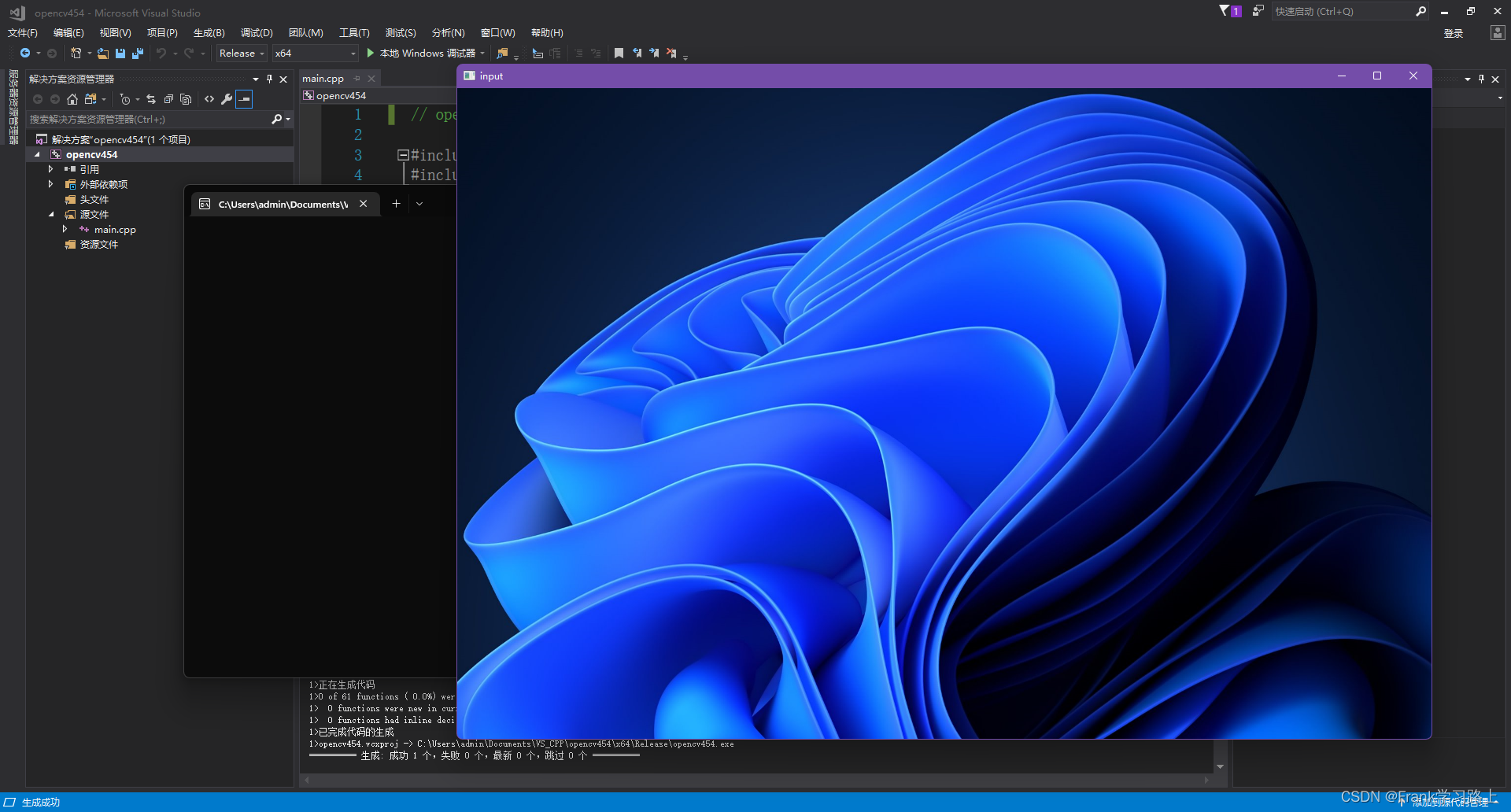
Task: Expand the 引用 references node
Action: (x=51, y=169)
